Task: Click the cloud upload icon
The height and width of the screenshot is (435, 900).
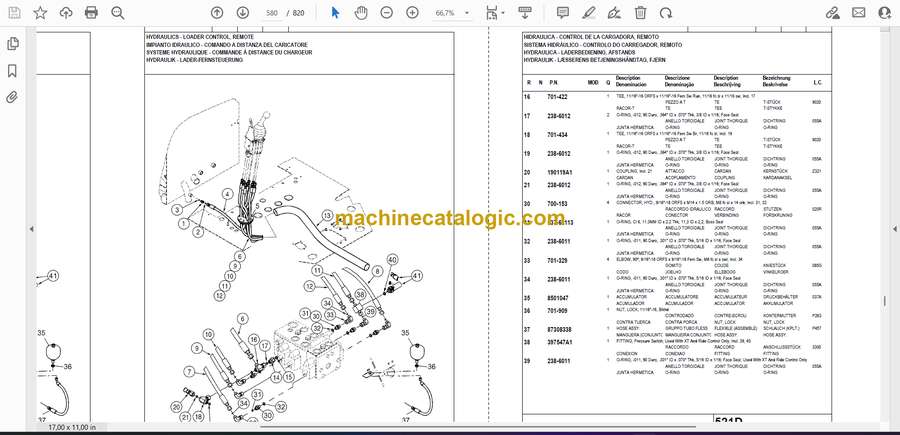Action: point(66,12)
